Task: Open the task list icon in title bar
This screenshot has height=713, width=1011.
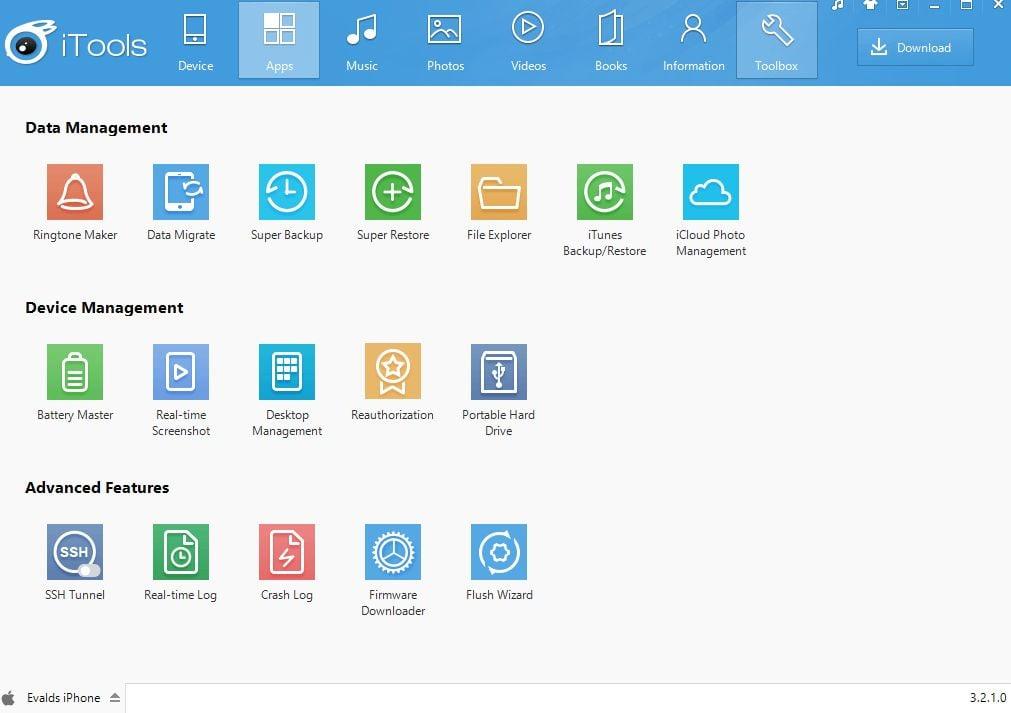Action: 903,5
